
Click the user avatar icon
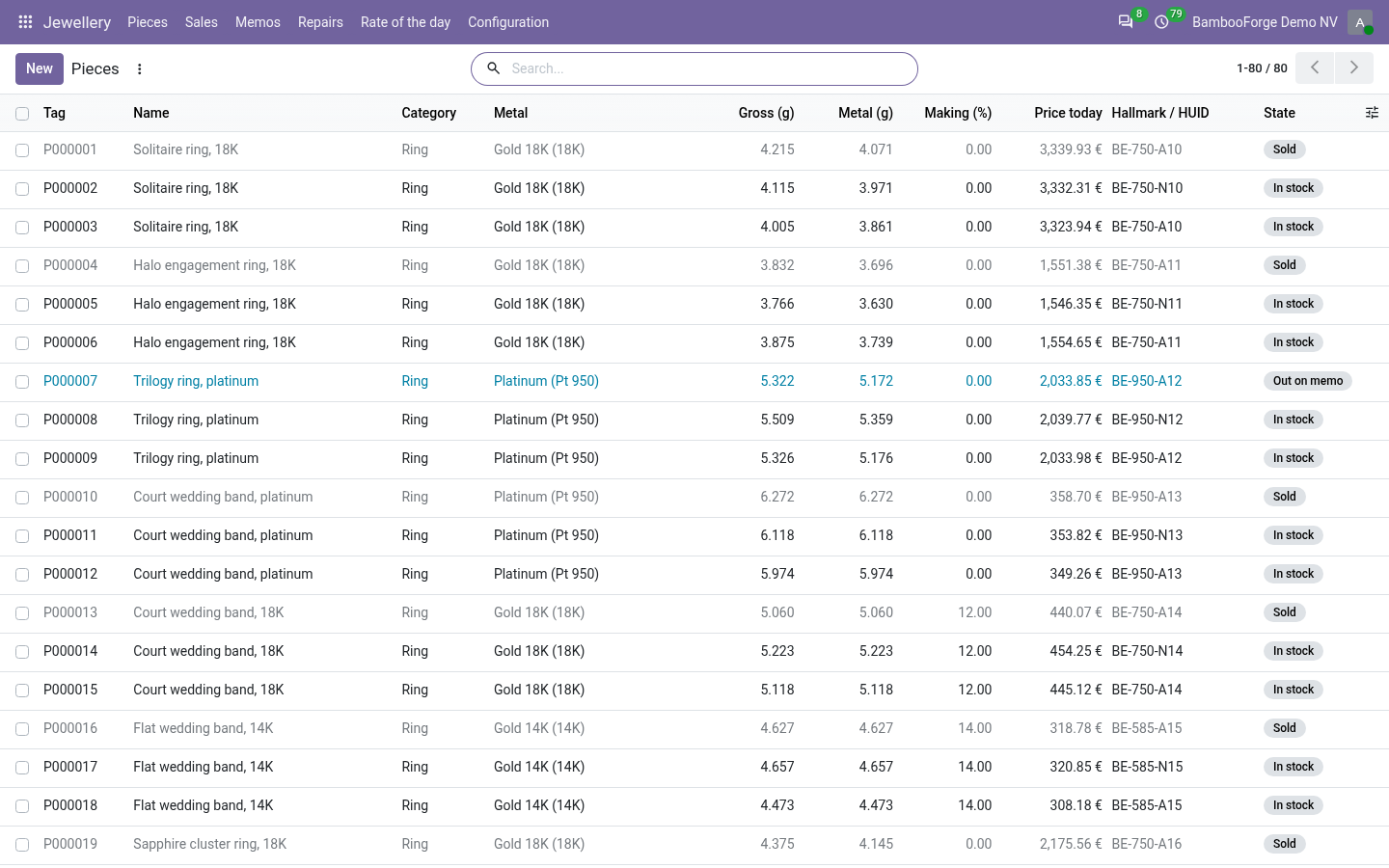pyautogui.click(x=1360, y=21)
